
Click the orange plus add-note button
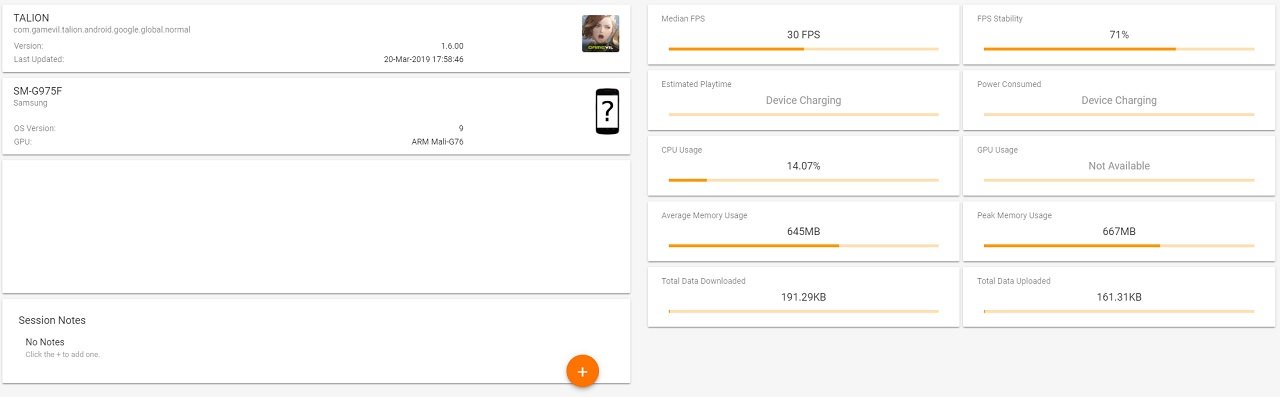[x=582, y=371]
